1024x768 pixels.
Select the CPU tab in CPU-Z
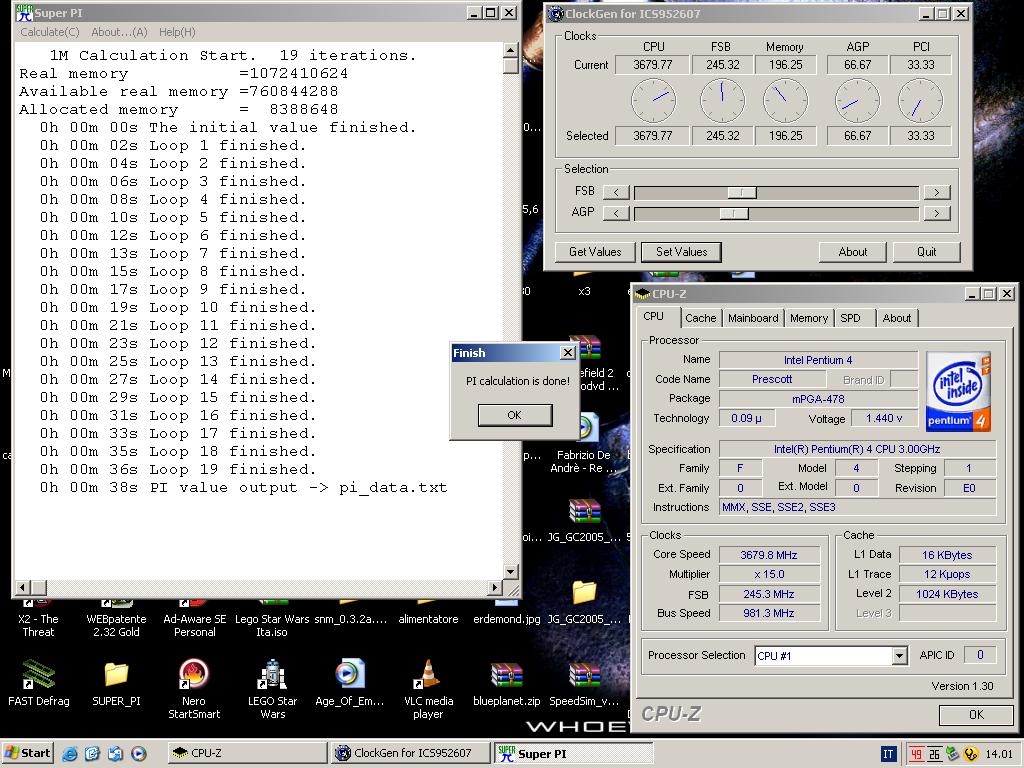click(x=653, y=316)
